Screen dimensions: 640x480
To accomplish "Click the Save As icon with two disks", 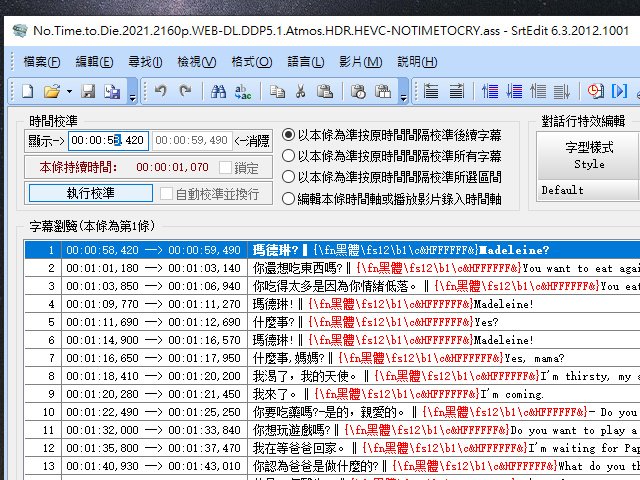I will click(112, 91).
